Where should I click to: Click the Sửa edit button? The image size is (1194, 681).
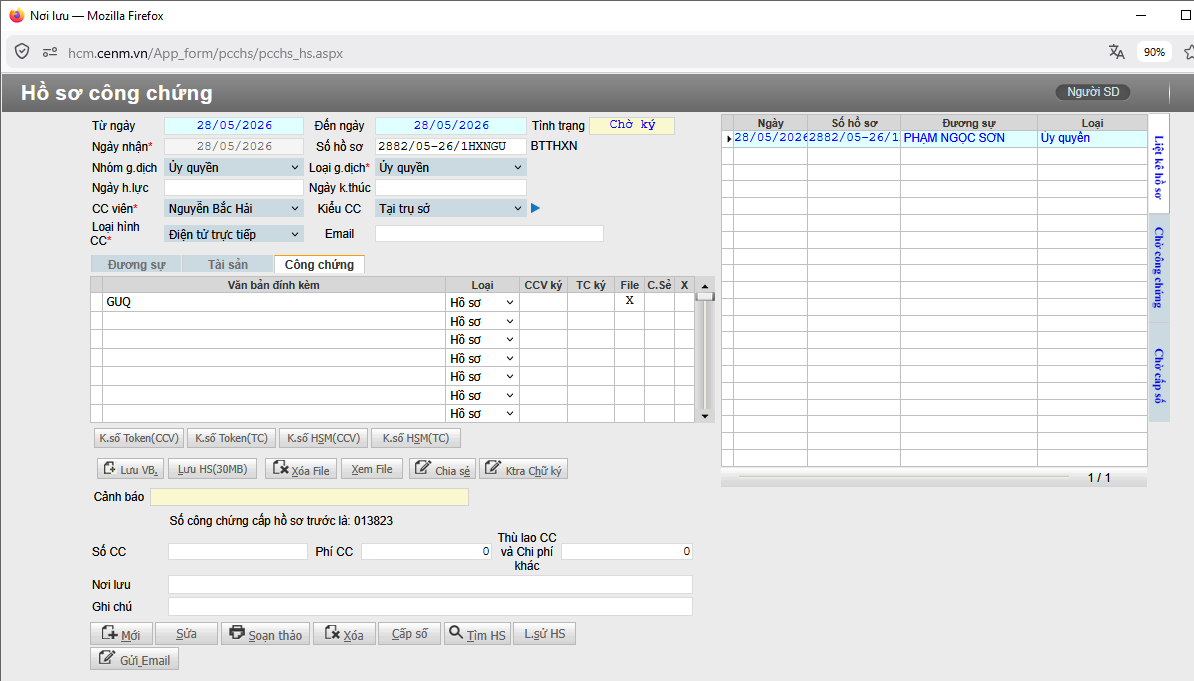[187, 634]
